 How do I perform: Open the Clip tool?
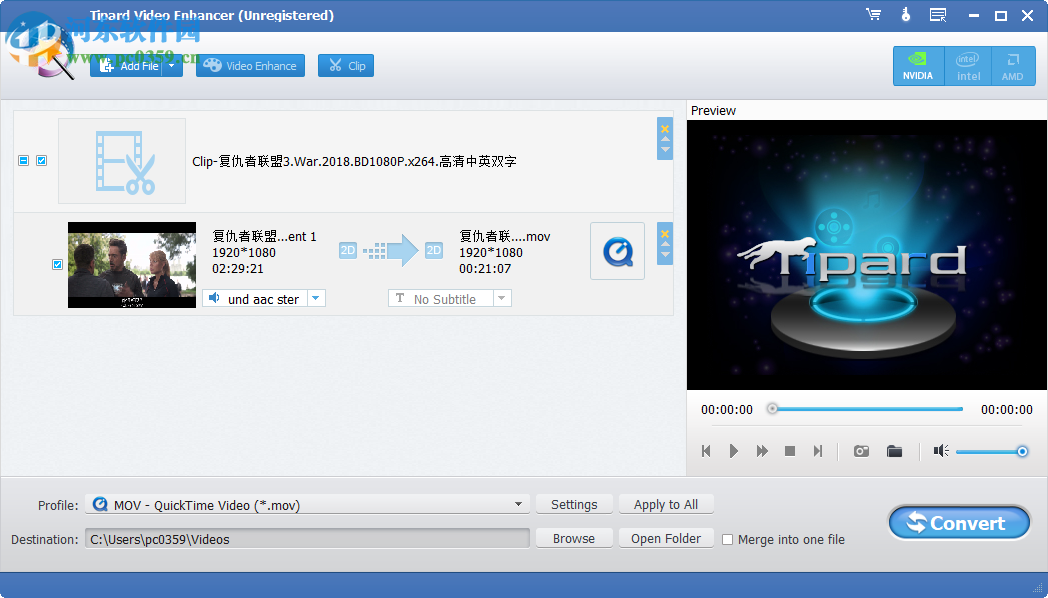click(x=345, y=65)
